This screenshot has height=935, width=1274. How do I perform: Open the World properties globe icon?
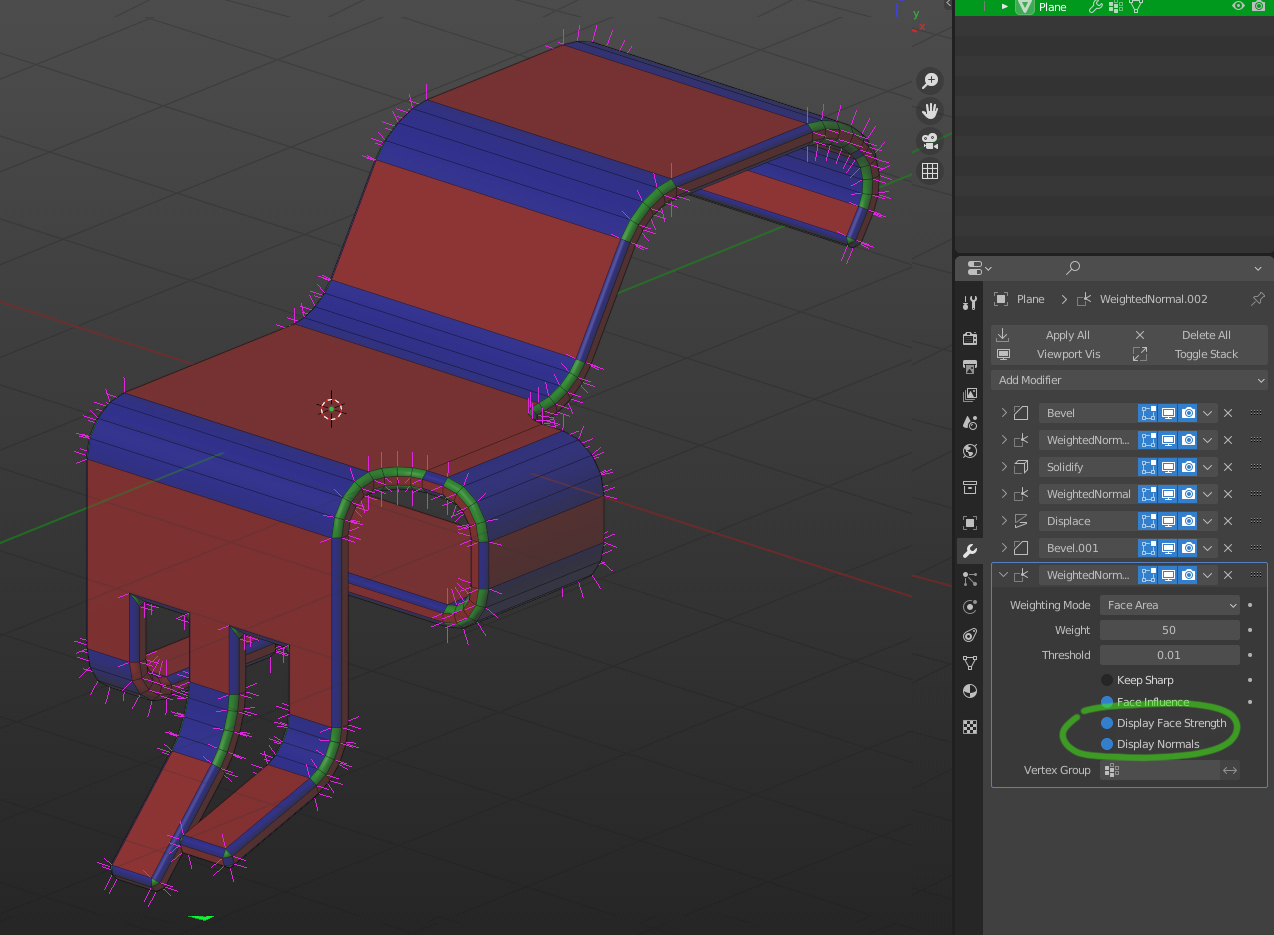point(969,450)
